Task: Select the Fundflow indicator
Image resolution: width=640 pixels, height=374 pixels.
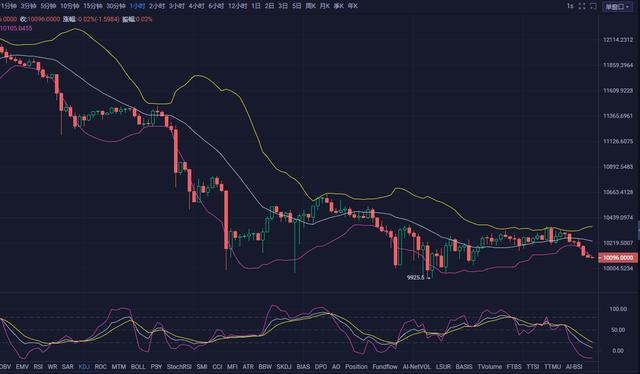Action: tap(385, 367)
